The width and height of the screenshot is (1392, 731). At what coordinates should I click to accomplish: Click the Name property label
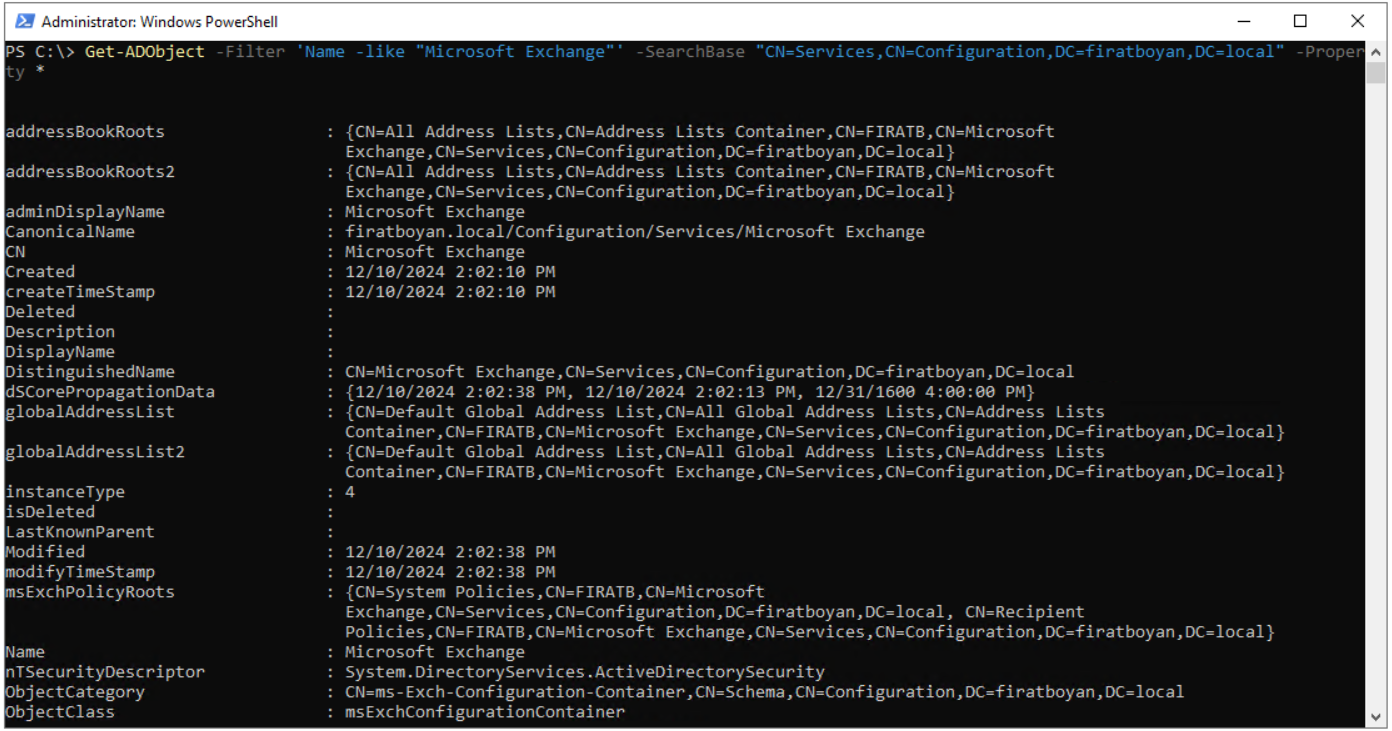click(x=25, y=652)
